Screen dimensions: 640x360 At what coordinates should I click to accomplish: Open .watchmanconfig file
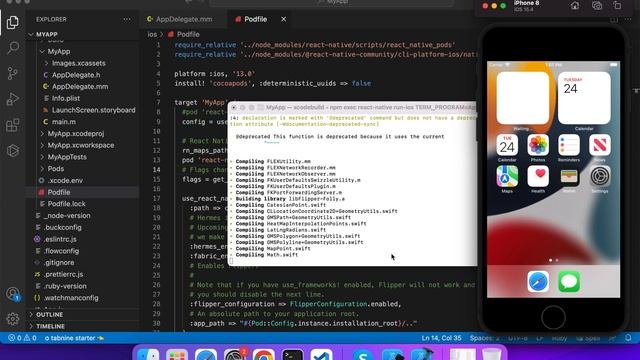71,298
